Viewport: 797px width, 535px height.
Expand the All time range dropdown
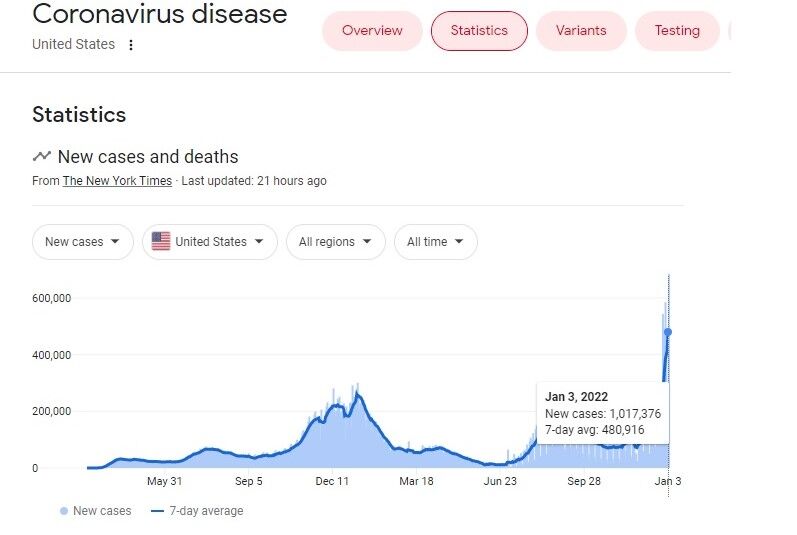(435, 242)
